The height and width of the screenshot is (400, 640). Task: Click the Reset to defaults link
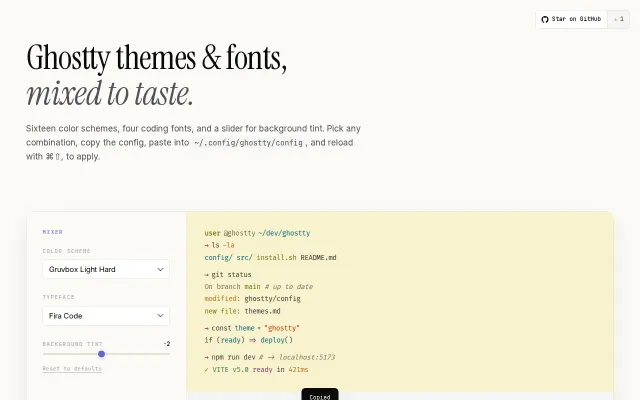click(x=72, y=369)
